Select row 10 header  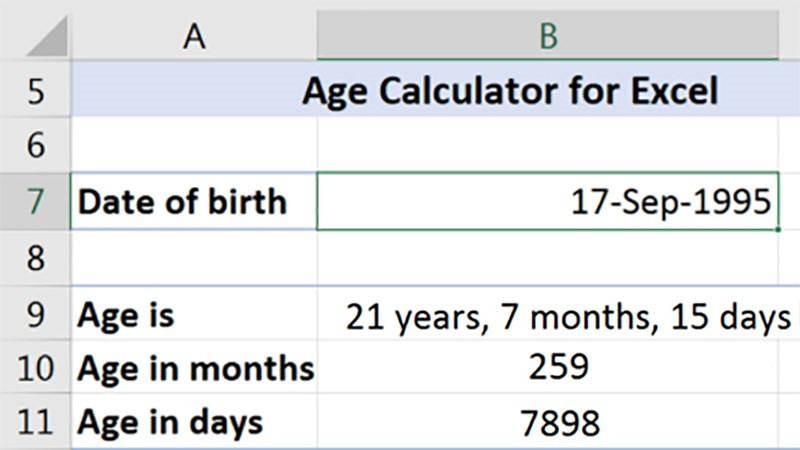click(x=35, y=367)
